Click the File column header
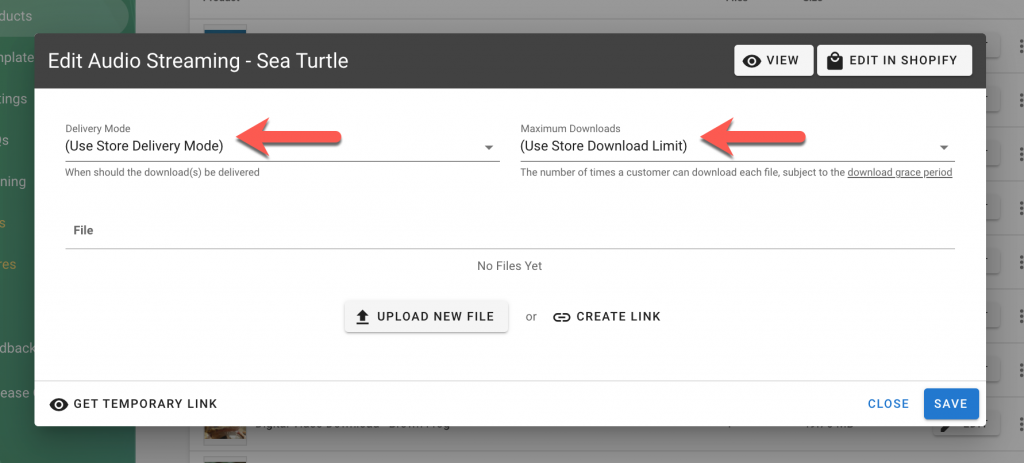This screenshot has width=1024, height=463. pyautogui.click(x=83, y=231)
